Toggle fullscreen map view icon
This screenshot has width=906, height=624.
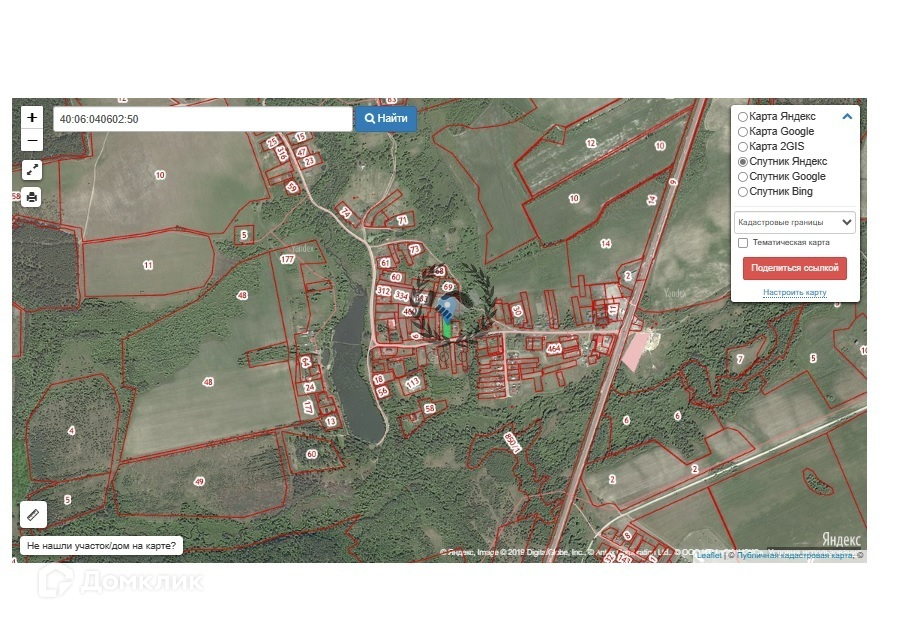32,169
